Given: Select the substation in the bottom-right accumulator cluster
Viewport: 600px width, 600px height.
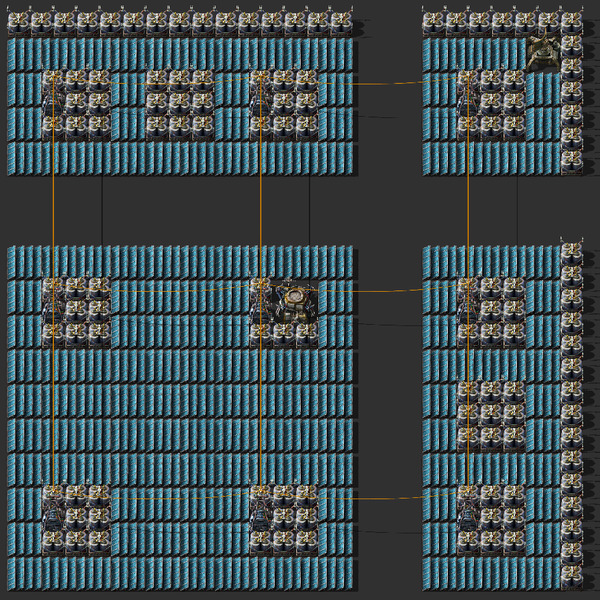Looking at the screenshot, I should [468, 517].
